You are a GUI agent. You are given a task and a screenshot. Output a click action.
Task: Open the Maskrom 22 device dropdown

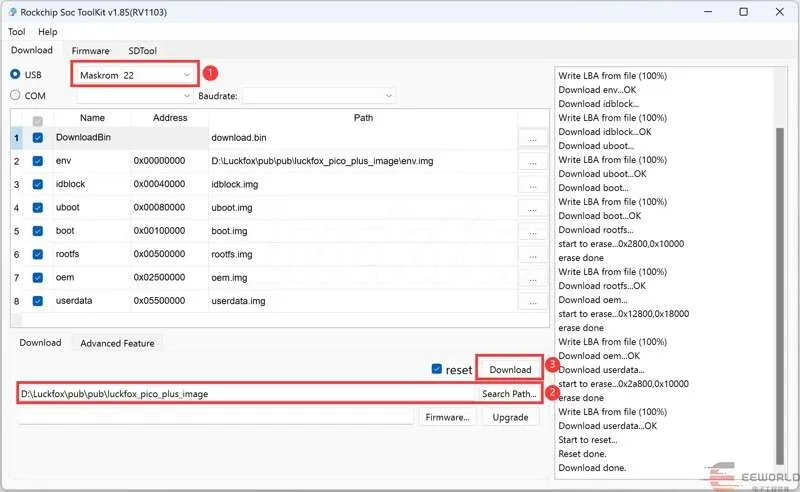coord(135,76)
